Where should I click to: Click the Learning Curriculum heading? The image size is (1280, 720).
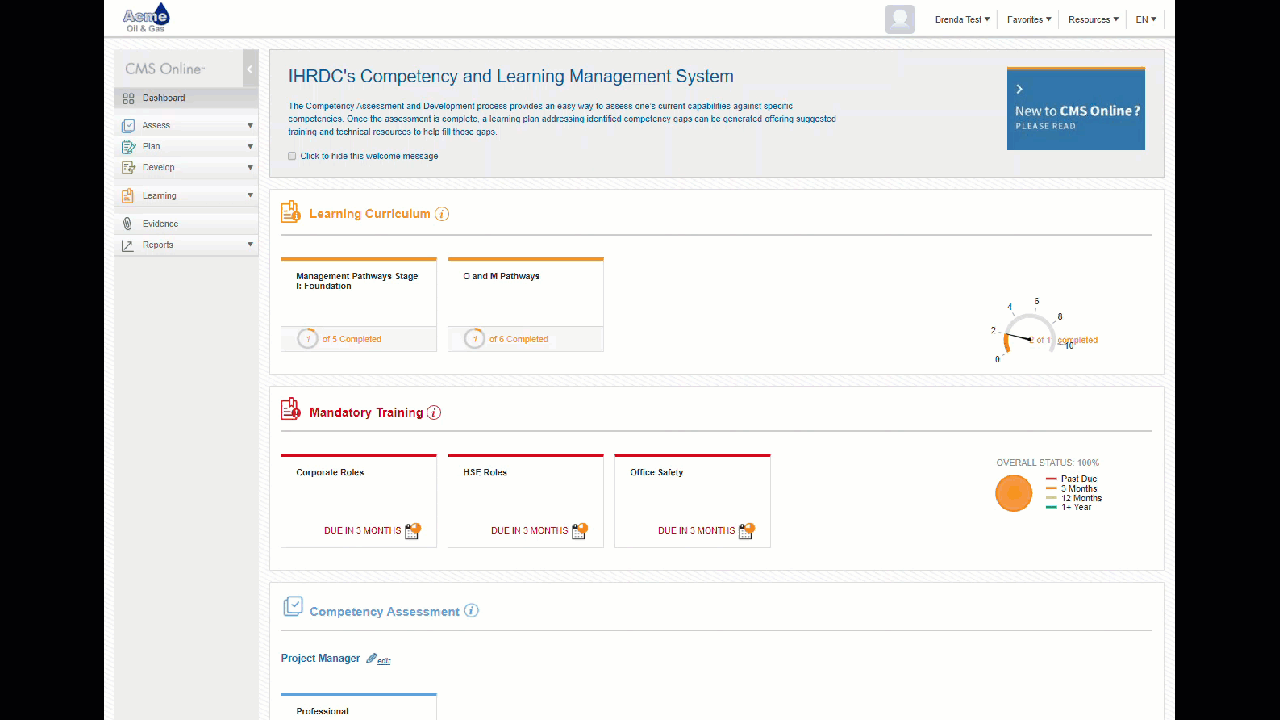point(370,214)
